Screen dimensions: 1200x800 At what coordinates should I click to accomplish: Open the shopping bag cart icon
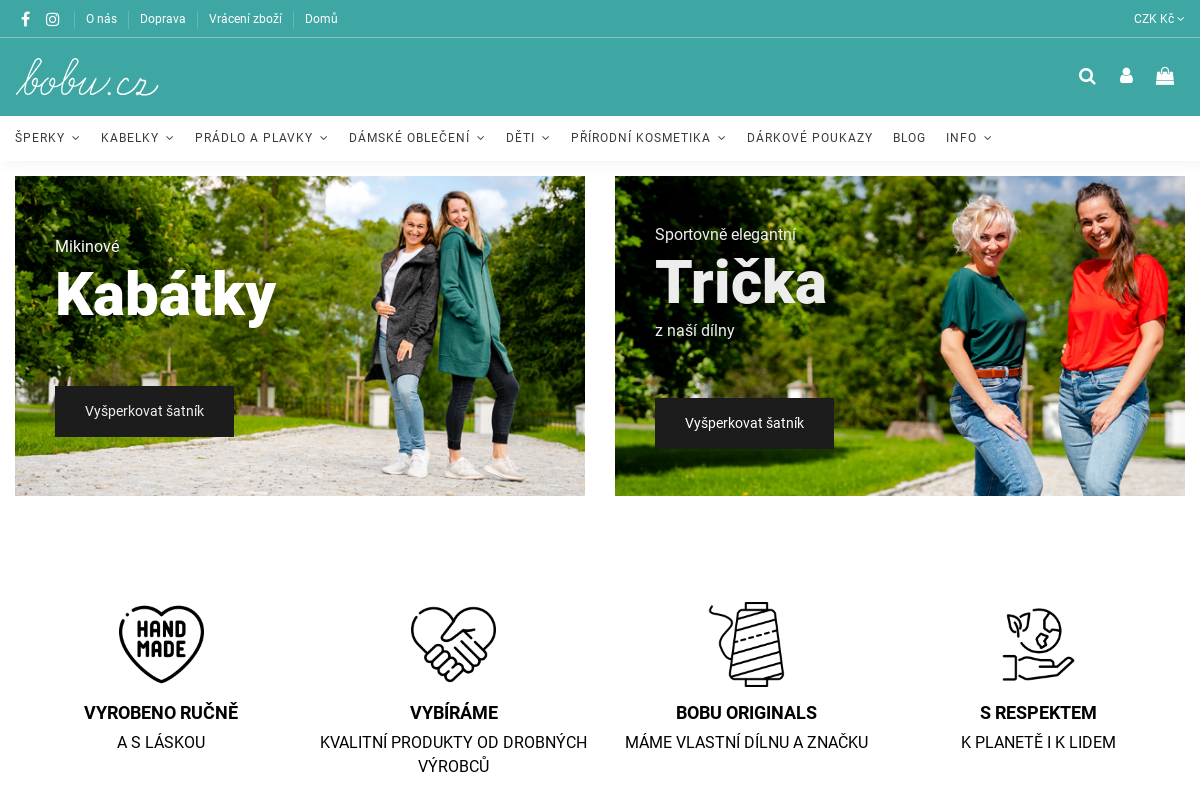click(1165, 76)
